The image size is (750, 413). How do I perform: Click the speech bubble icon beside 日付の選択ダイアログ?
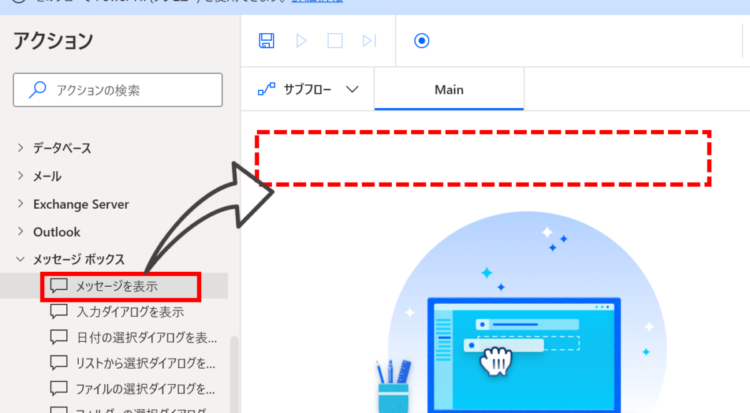tap(59, 337)
